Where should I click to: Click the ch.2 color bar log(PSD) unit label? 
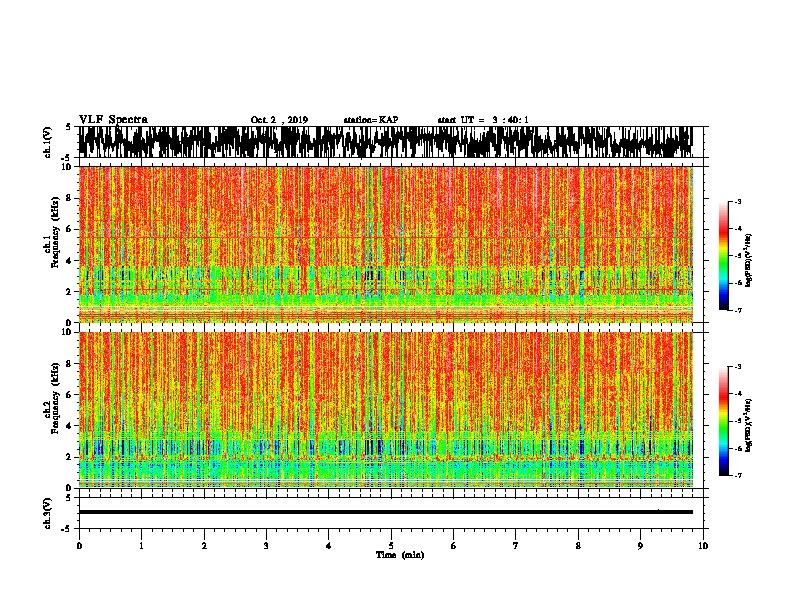click(749, 426)
